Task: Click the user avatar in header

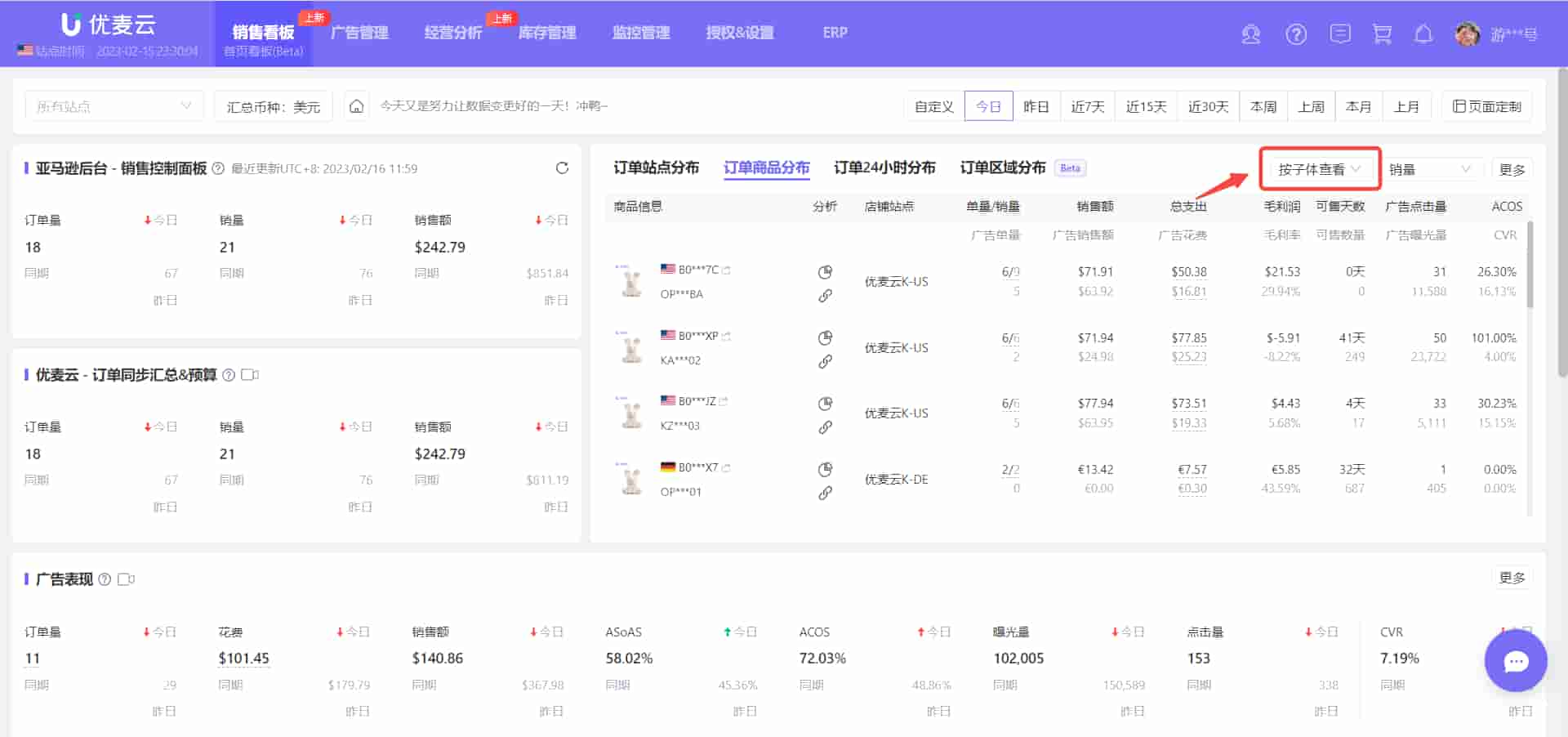Action: (1468, 34)
